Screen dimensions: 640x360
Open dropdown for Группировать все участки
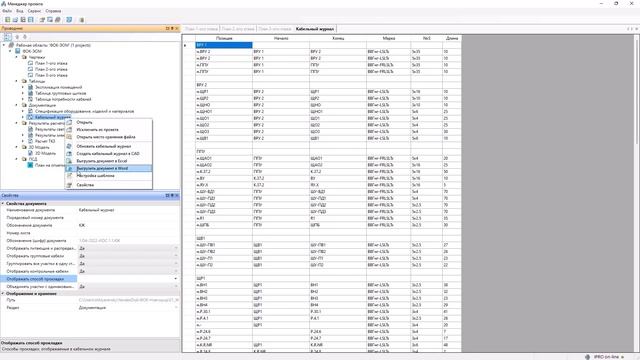click(x=176, y=264)
